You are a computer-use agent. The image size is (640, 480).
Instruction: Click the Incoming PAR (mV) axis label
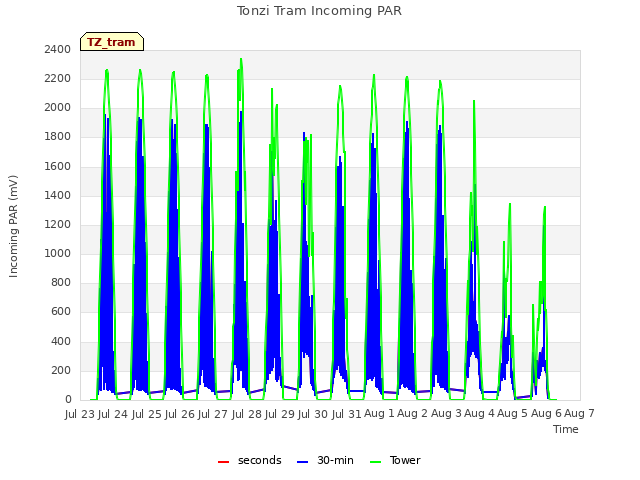tap(13, 227)
